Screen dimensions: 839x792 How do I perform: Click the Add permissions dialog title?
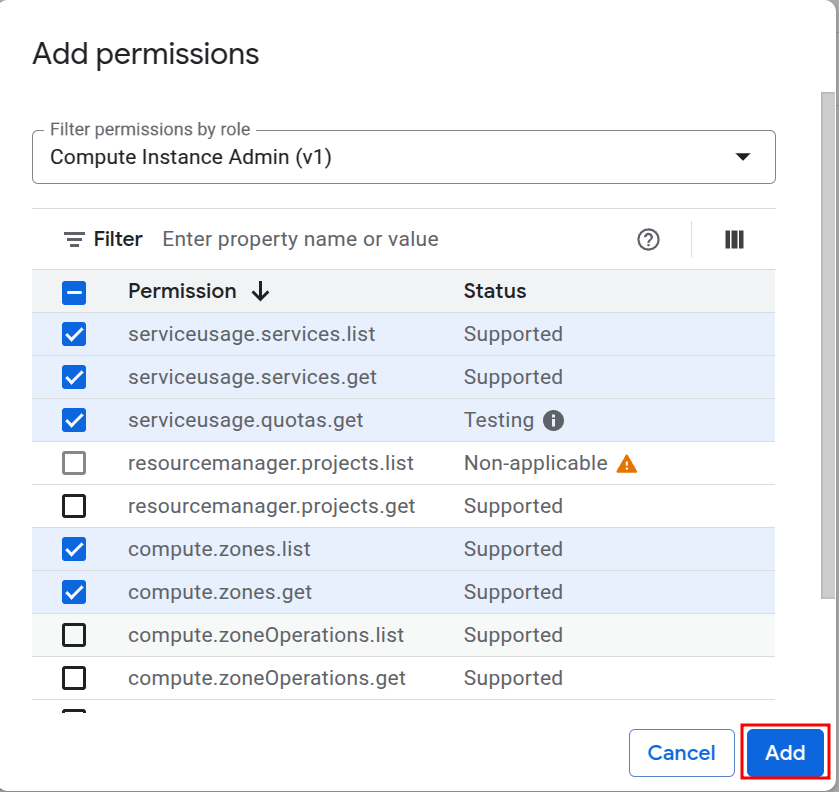coord(146,54)
